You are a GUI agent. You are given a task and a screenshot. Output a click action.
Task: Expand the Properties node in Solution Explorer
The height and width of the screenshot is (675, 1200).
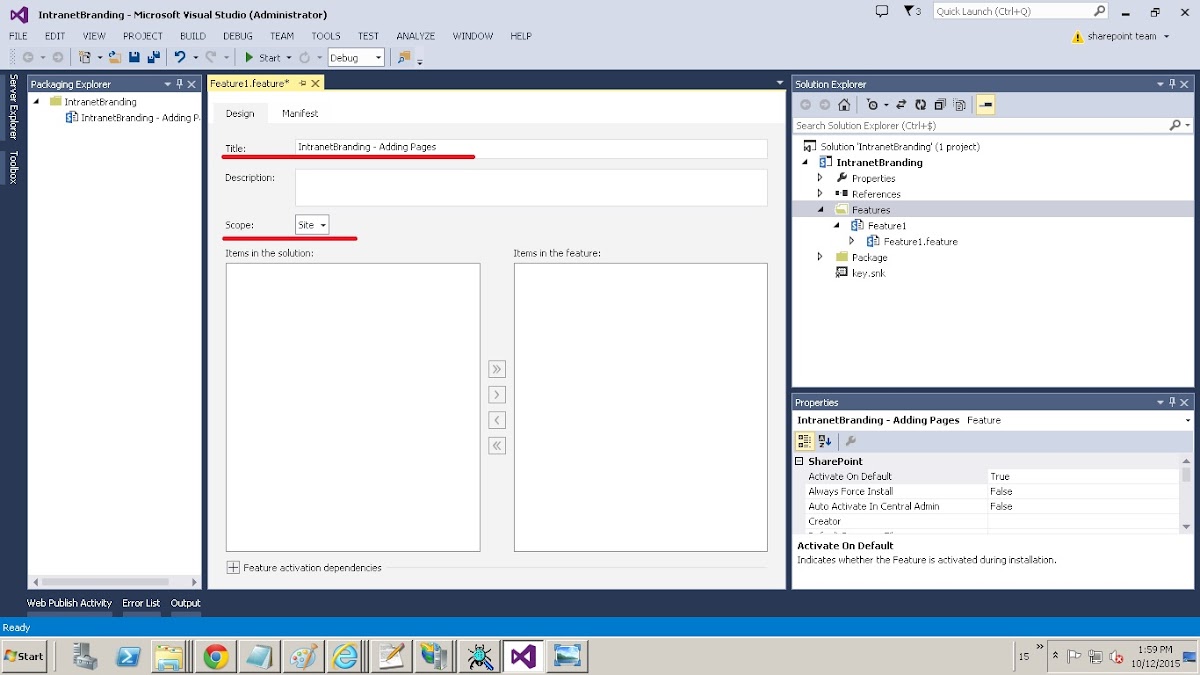click(820, 178)
